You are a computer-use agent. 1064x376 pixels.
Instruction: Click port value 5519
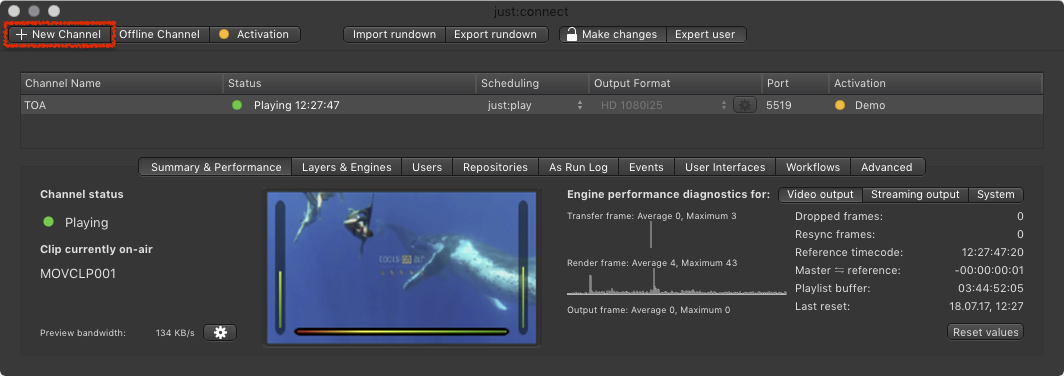pos(778,105)
